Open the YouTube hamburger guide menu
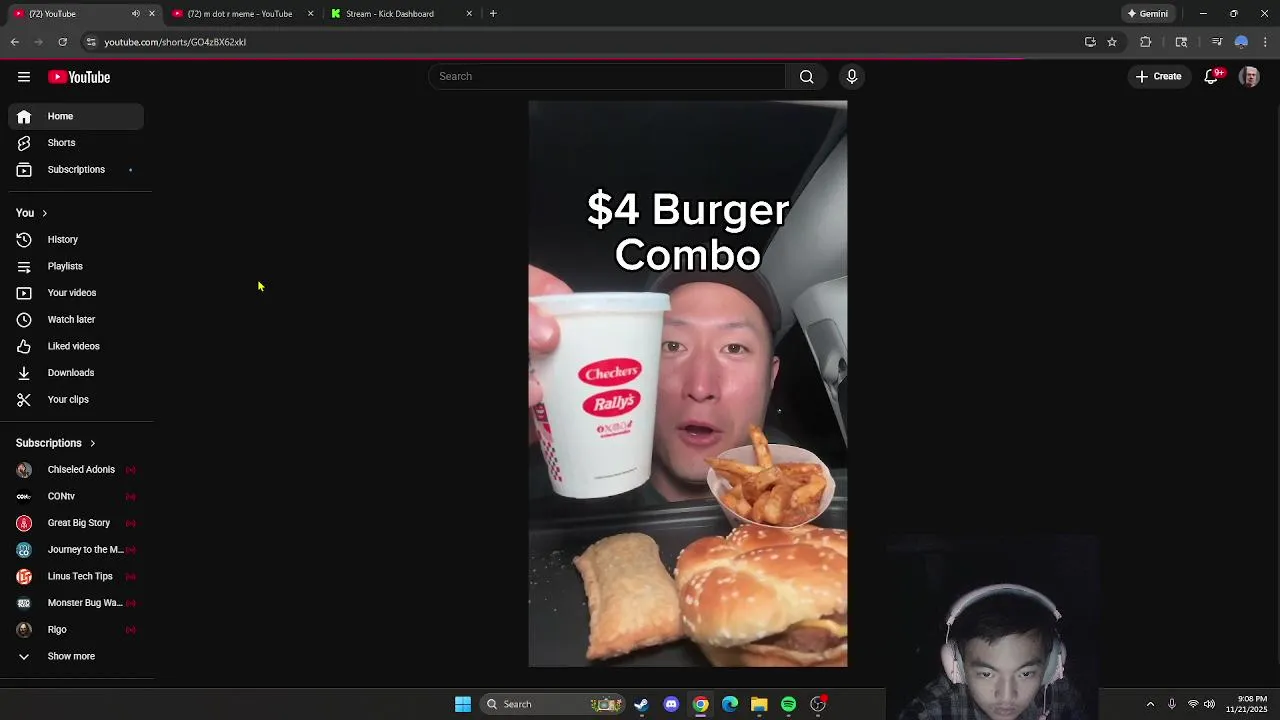The height and width of the screenshot is (720, 1280). point(24,77)
